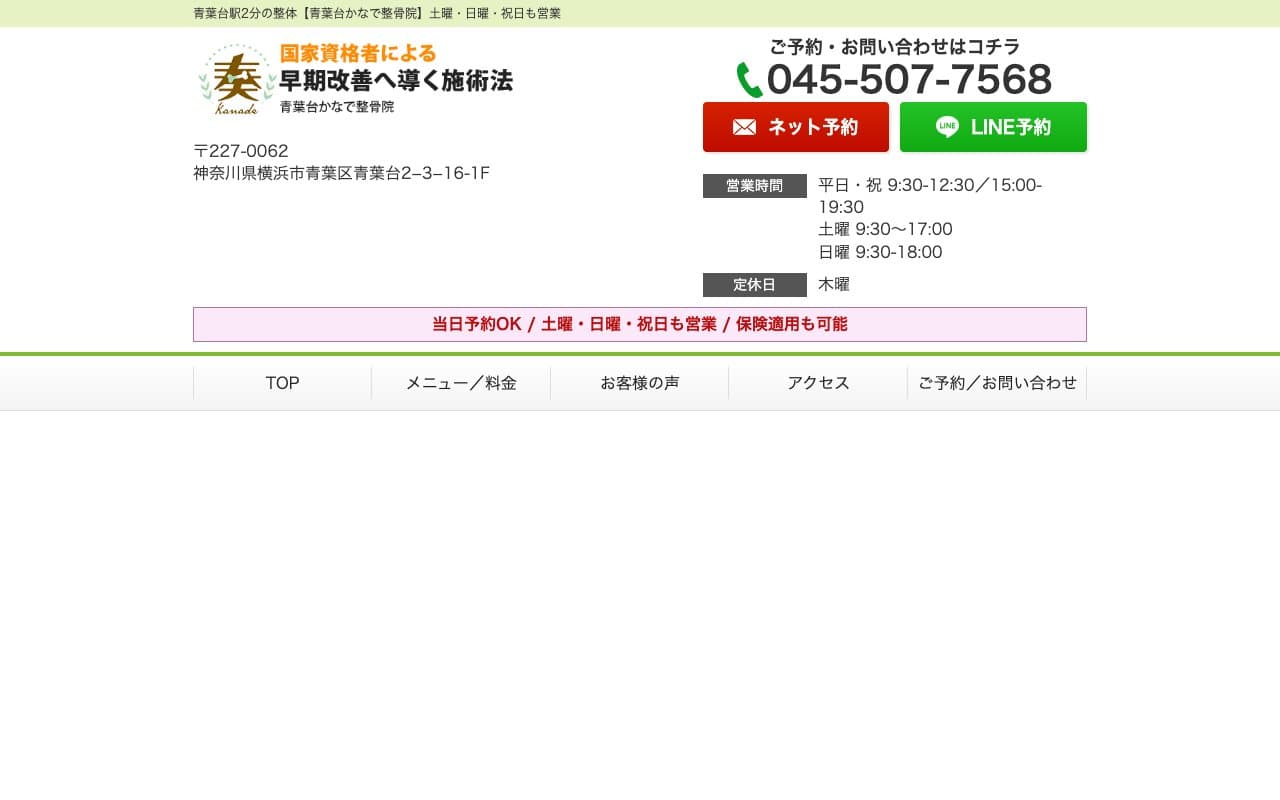This screenshot has width=1280, height=800.
Task: Click the pink 当日予約OK banner
Action: (638, 323)
